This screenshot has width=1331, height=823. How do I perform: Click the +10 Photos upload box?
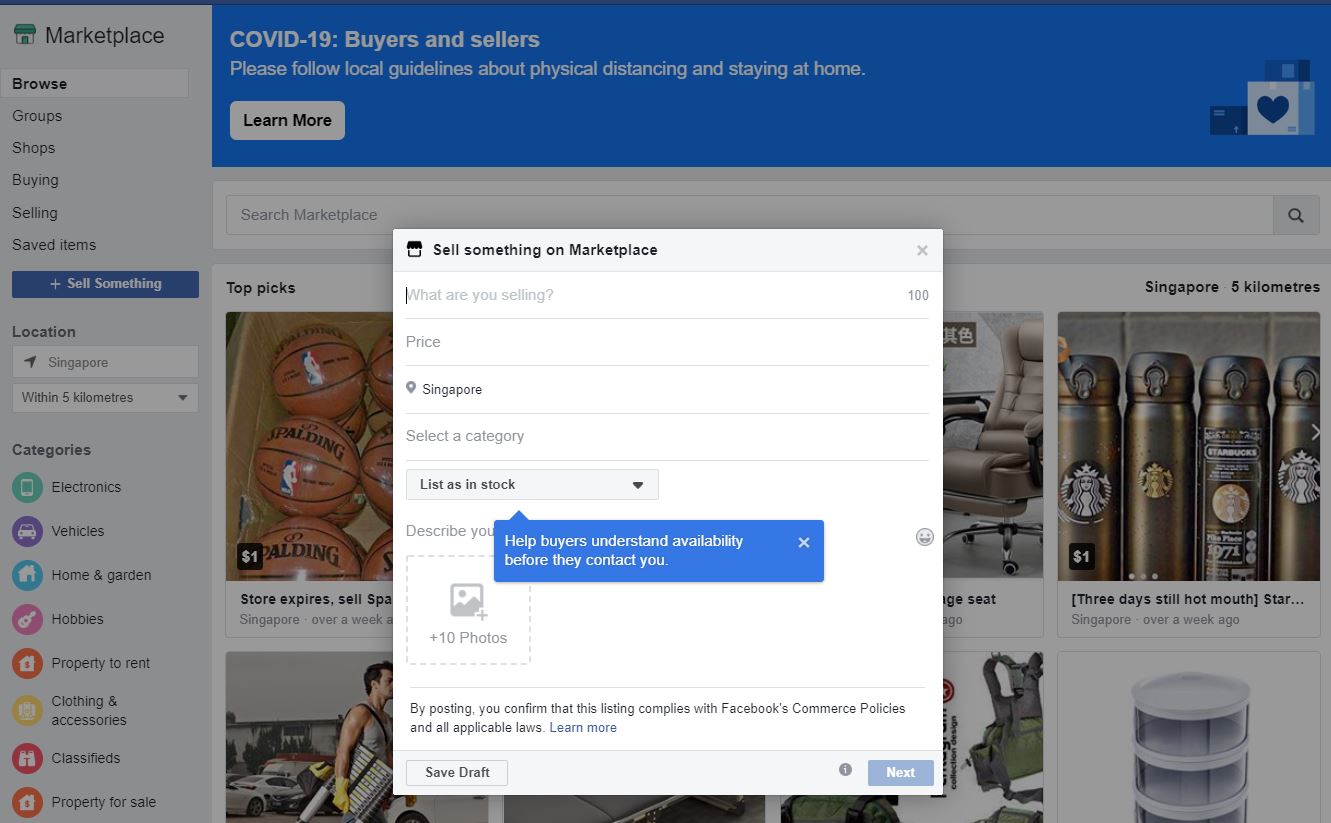tap(468, 610)
